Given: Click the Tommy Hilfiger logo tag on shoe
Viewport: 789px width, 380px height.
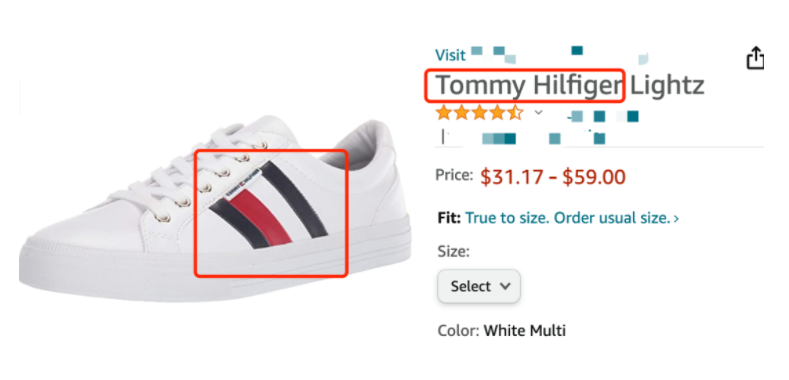Looking at the screenshot, I should (x=242, y=185).
